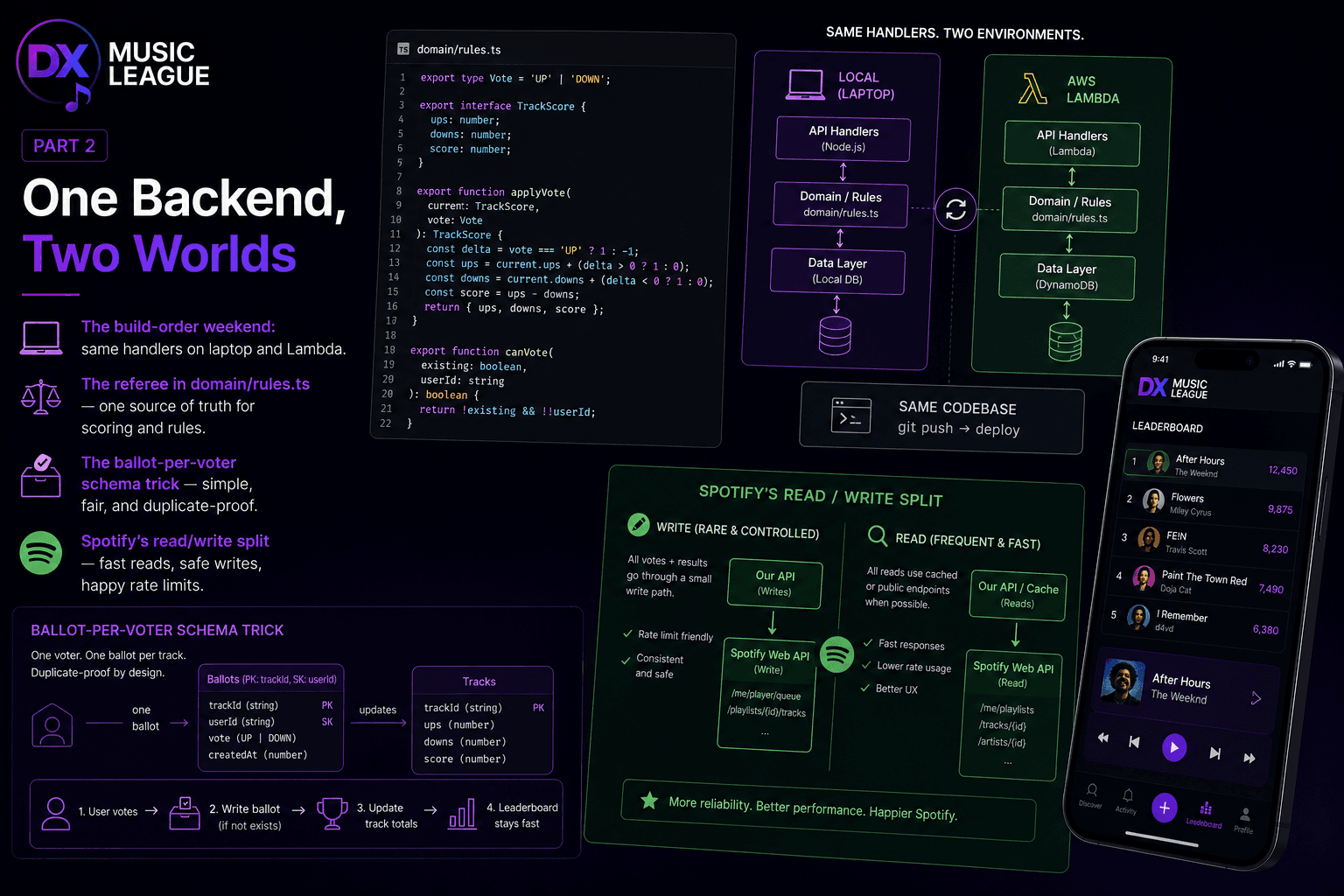This screenshot has width=1344, height=896.
Task: Click the green DynamoDB cylinder icon
Action: click(1065, 342)
